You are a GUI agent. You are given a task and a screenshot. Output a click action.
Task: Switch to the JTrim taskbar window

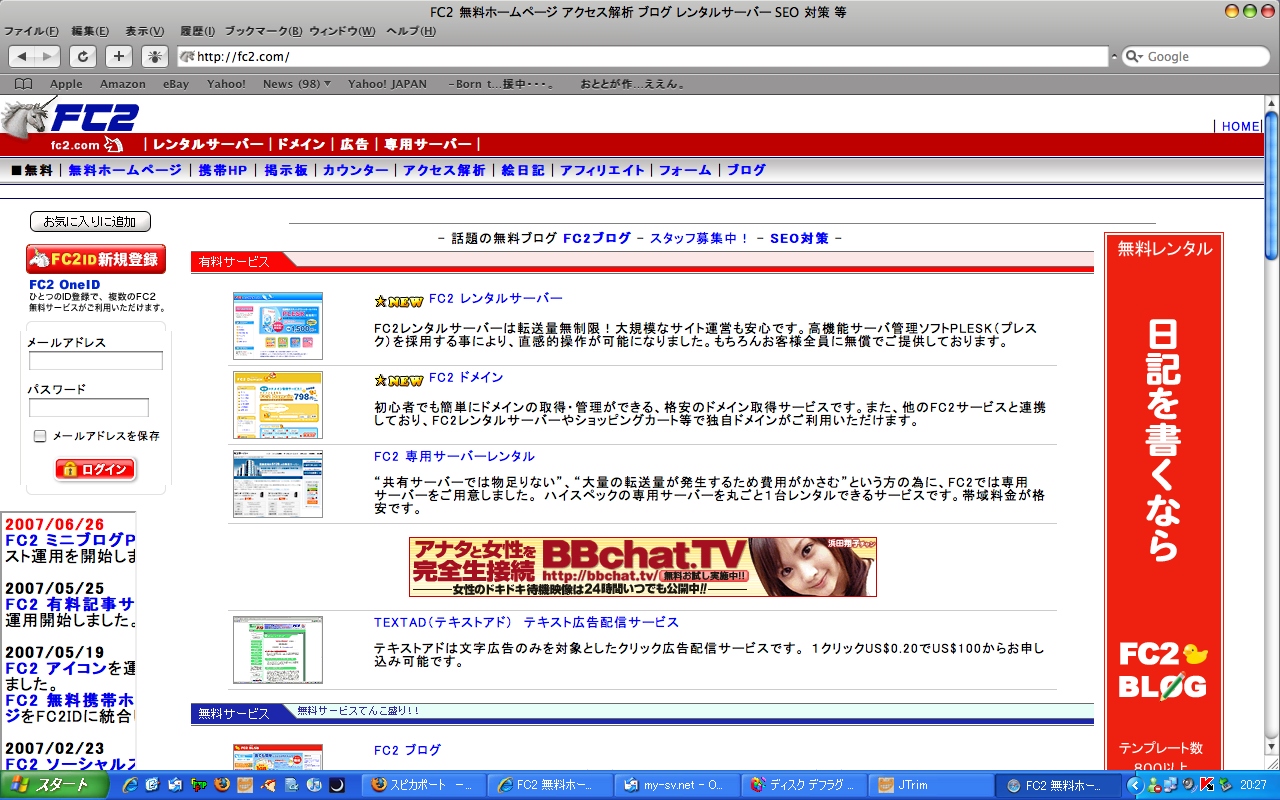pyautogui.click(x=931, y=785)
